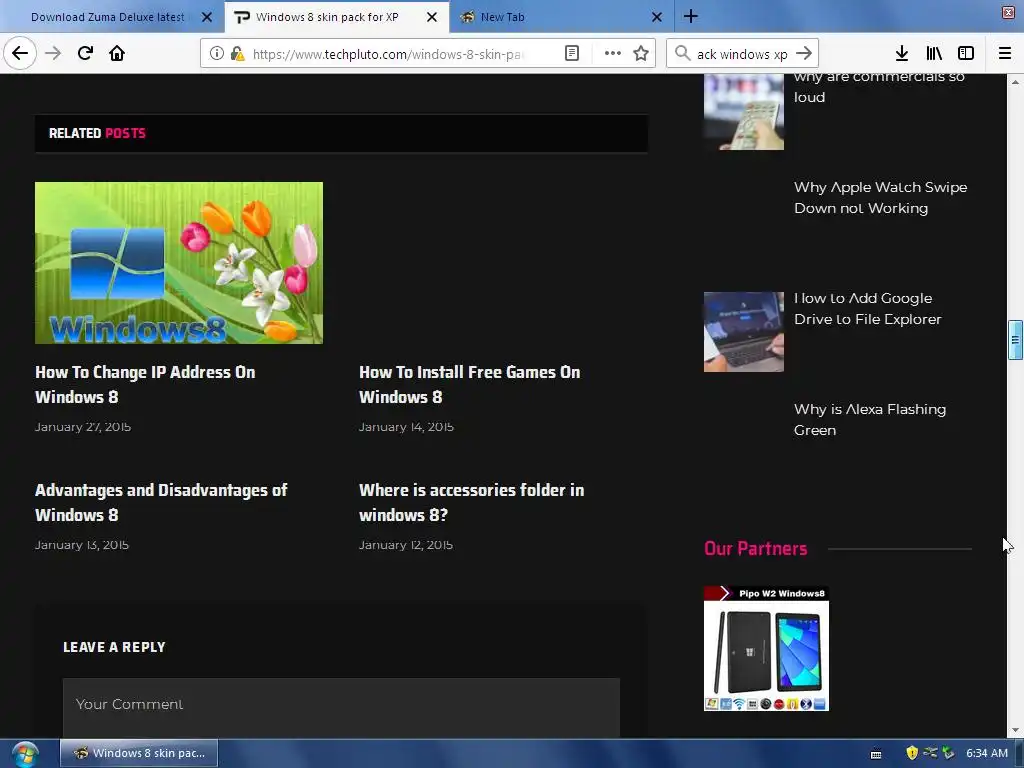This screenshot has width=1024, height=768.
Task: Click the LEAVE A REPLY heading
Action: (x=114, y=647)
